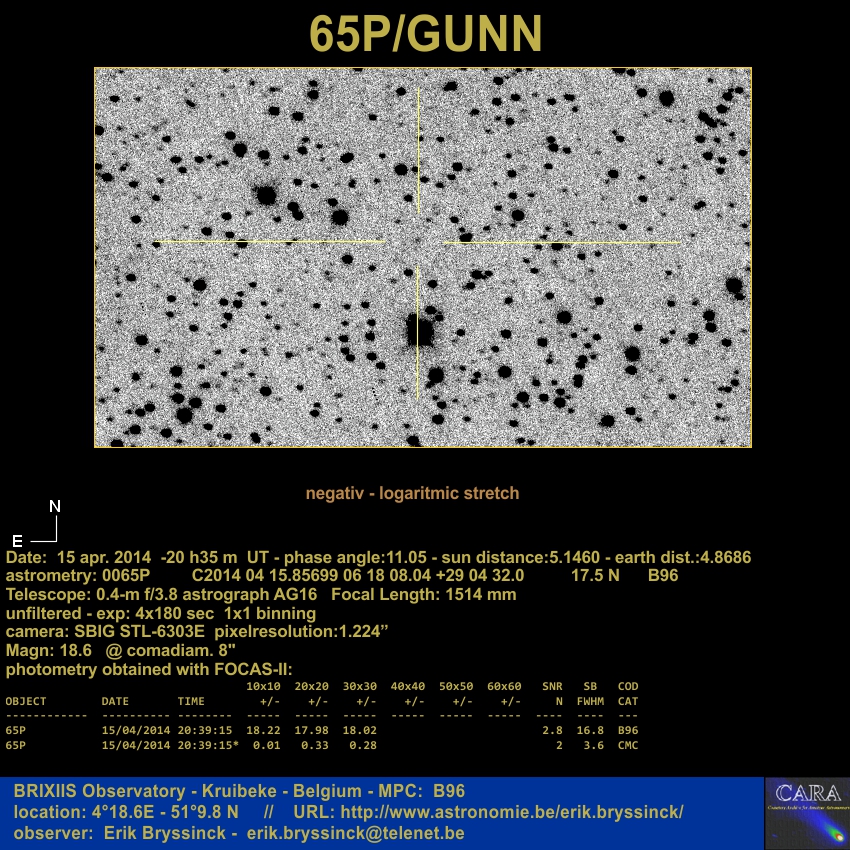850x850 pixels.
Task: Click the 17.98 value under 20x20
Action: [312, 731]
